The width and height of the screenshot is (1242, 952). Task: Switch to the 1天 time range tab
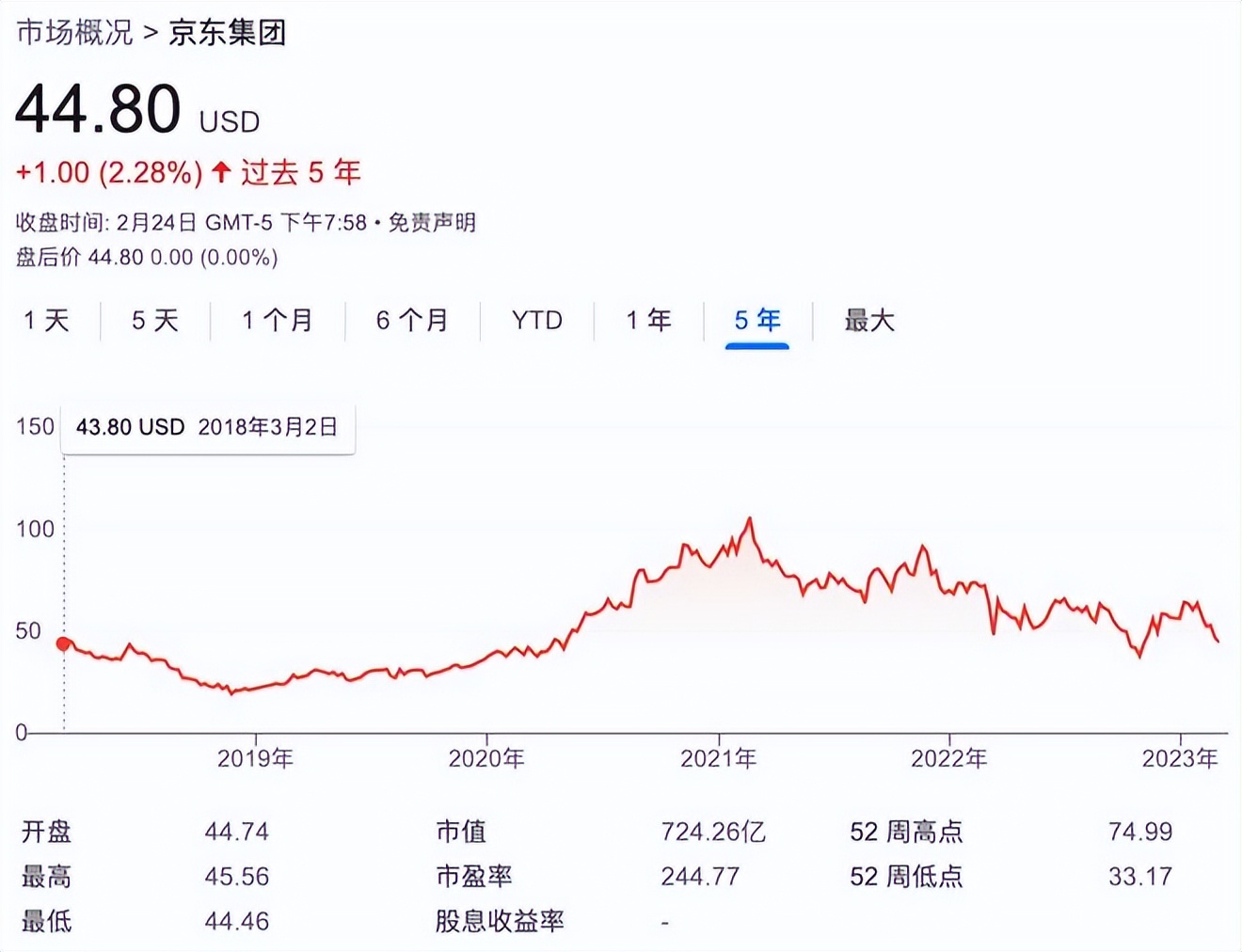pos(47,321)
